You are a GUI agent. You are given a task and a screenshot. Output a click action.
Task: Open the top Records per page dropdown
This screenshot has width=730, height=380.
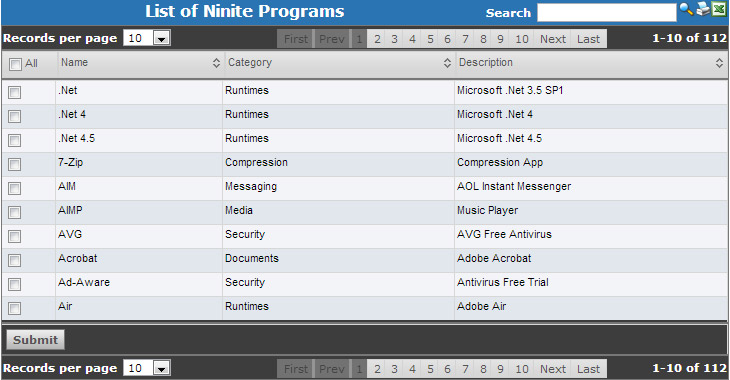147,38
